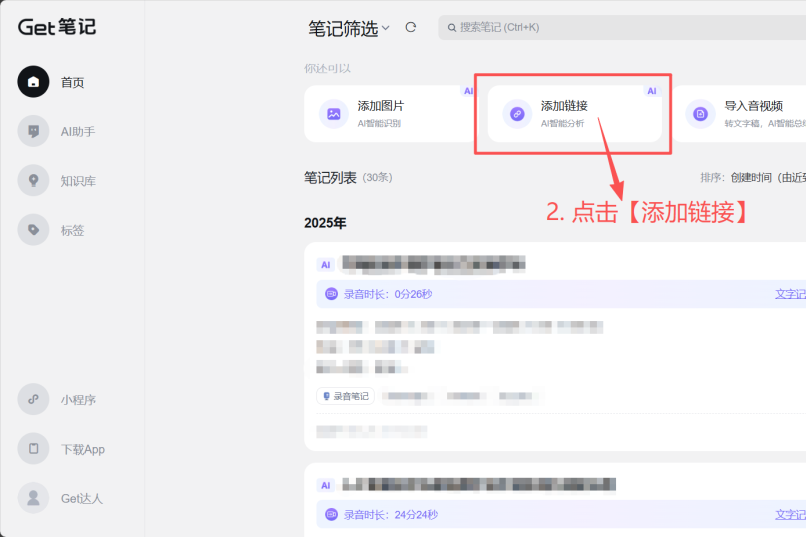The height and width of the screenshot is (537, 806).
Task: Click recording icon beside 24分24秒
Action: point(332,514)
